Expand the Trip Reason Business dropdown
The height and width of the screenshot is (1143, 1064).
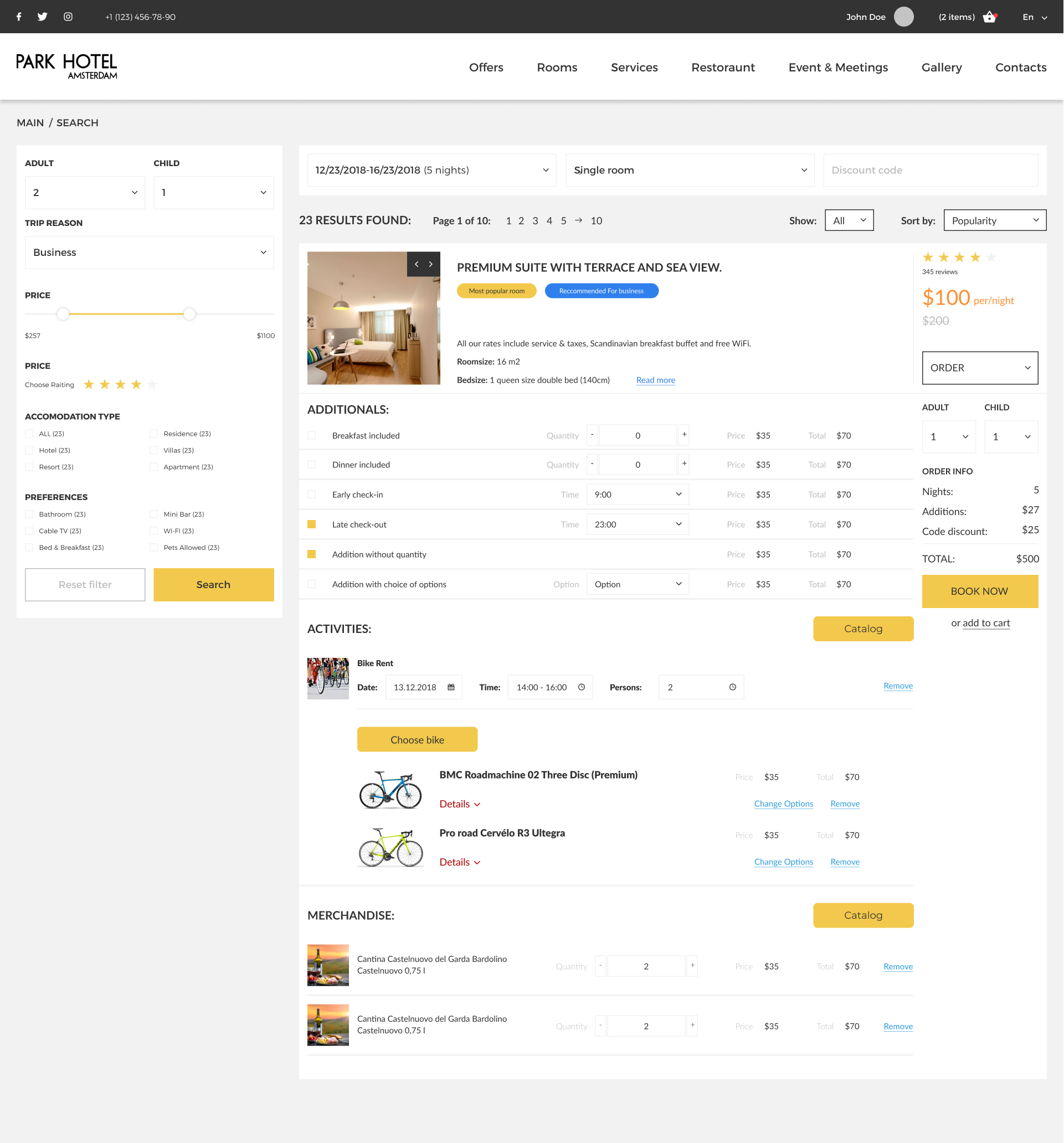pos(149,253)
